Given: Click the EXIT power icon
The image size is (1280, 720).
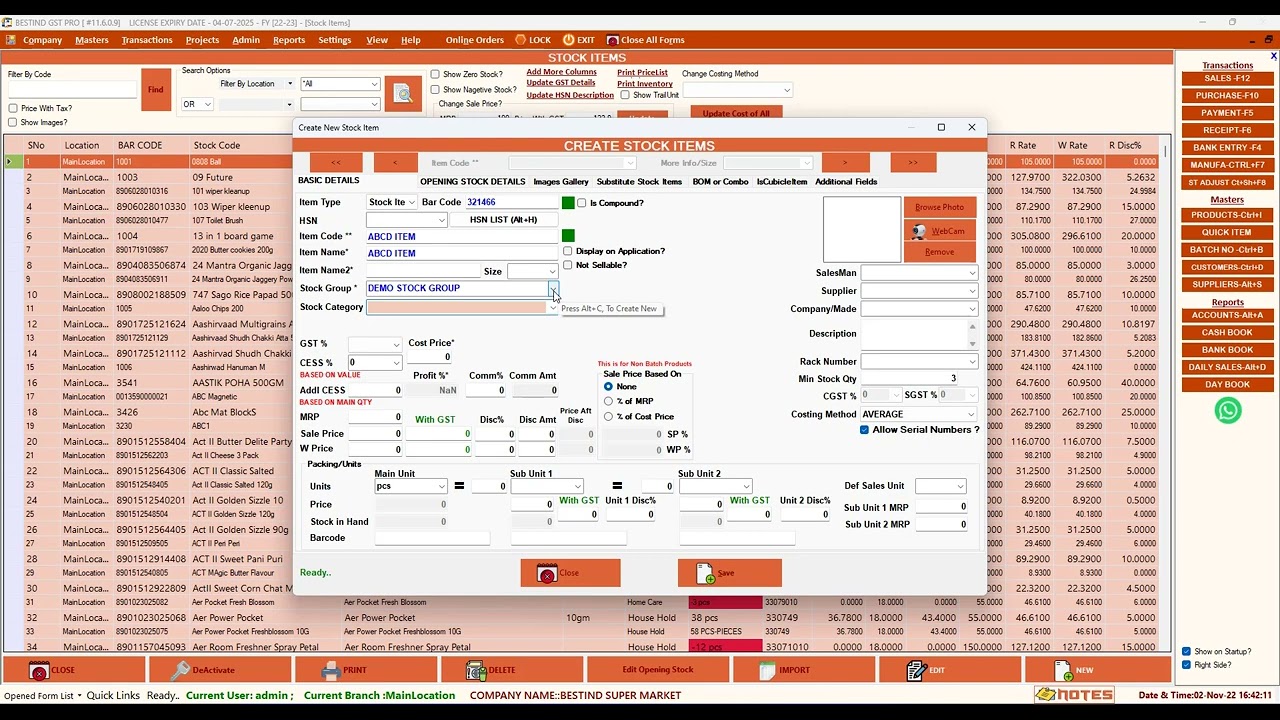Looking at the screenshot, I should point(569,40).
